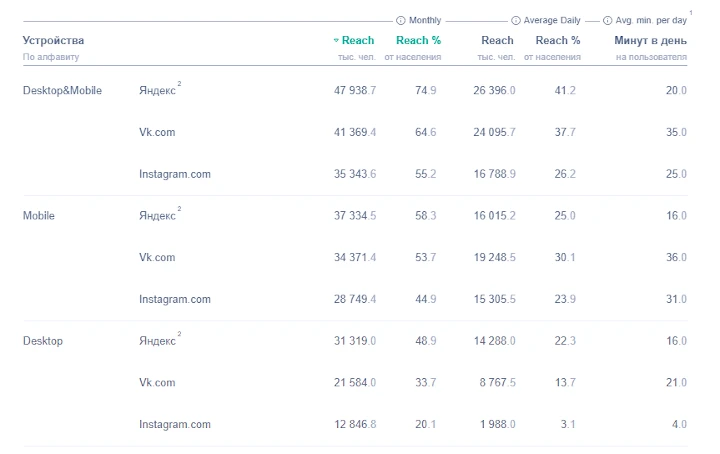Open Instagram.com in the Desktop&Mobile group
720x454 pixels.
(x=174, y=174)
